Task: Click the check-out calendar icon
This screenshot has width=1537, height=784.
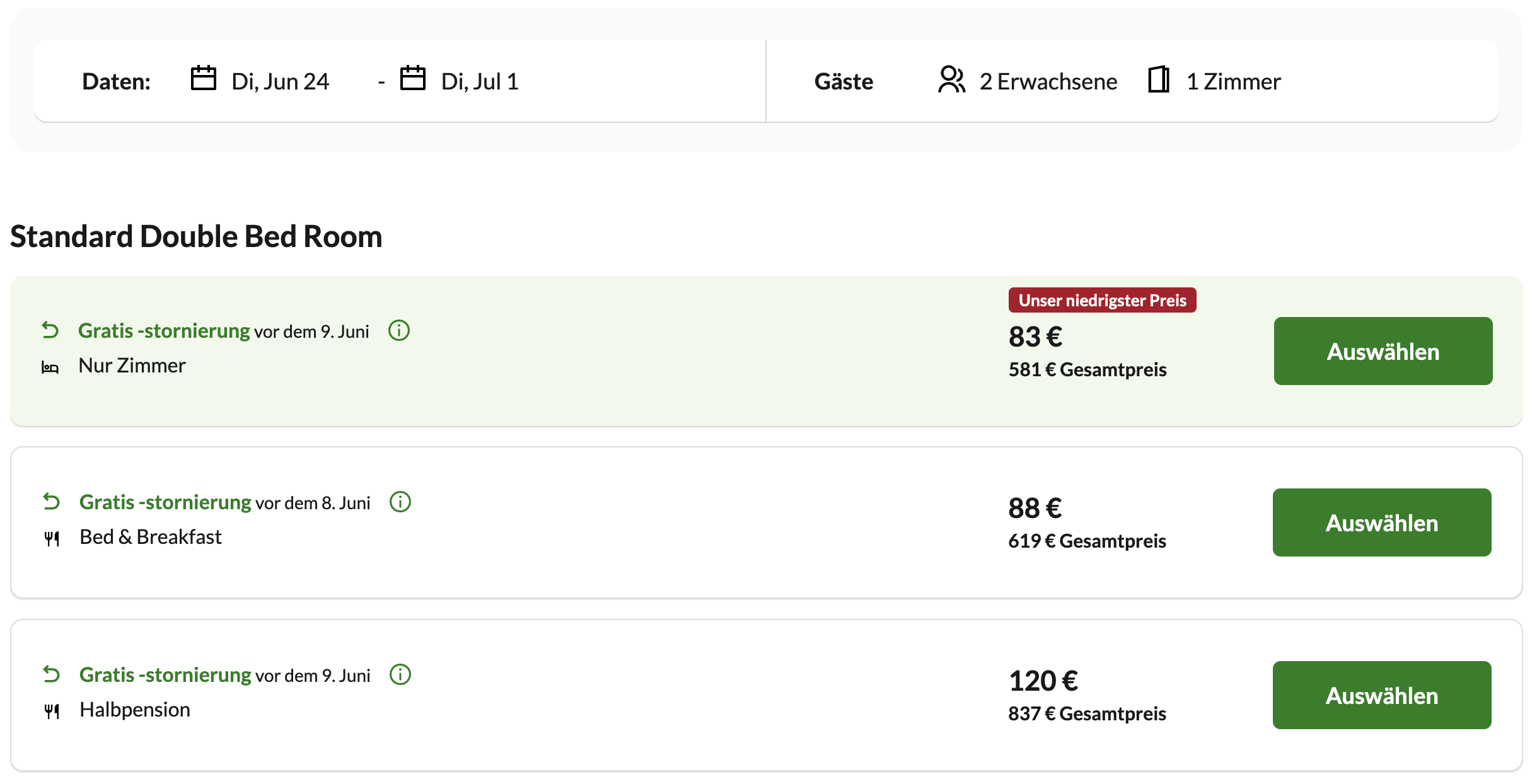Action: (413, 79)
